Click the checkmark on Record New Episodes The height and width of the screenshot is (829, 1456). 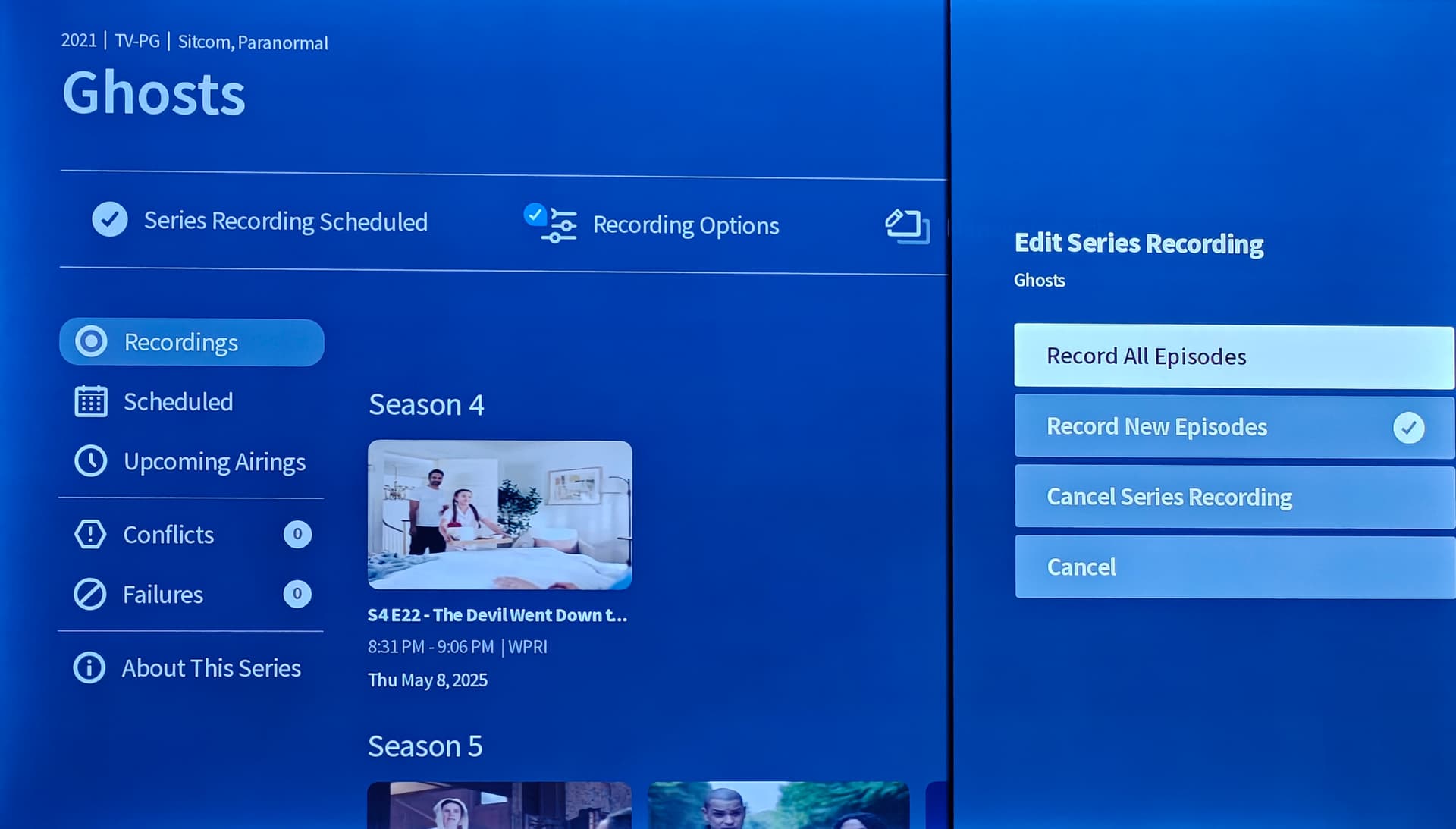click(x=1408, y=428)
